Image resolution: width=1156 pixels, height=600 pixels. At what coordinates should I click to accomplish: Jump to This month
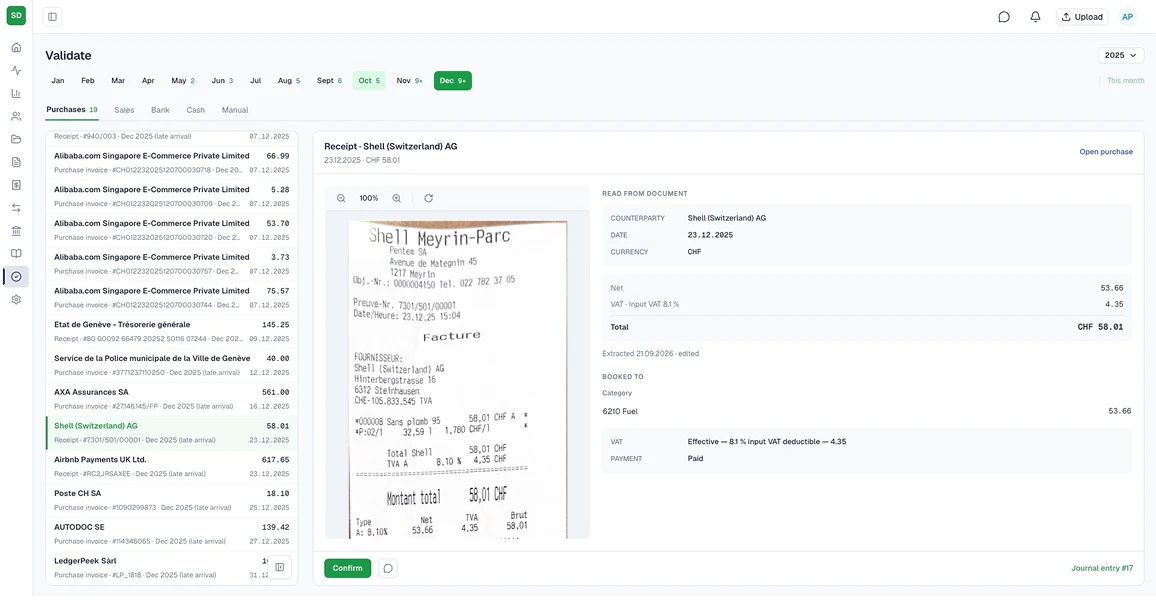1125,80
